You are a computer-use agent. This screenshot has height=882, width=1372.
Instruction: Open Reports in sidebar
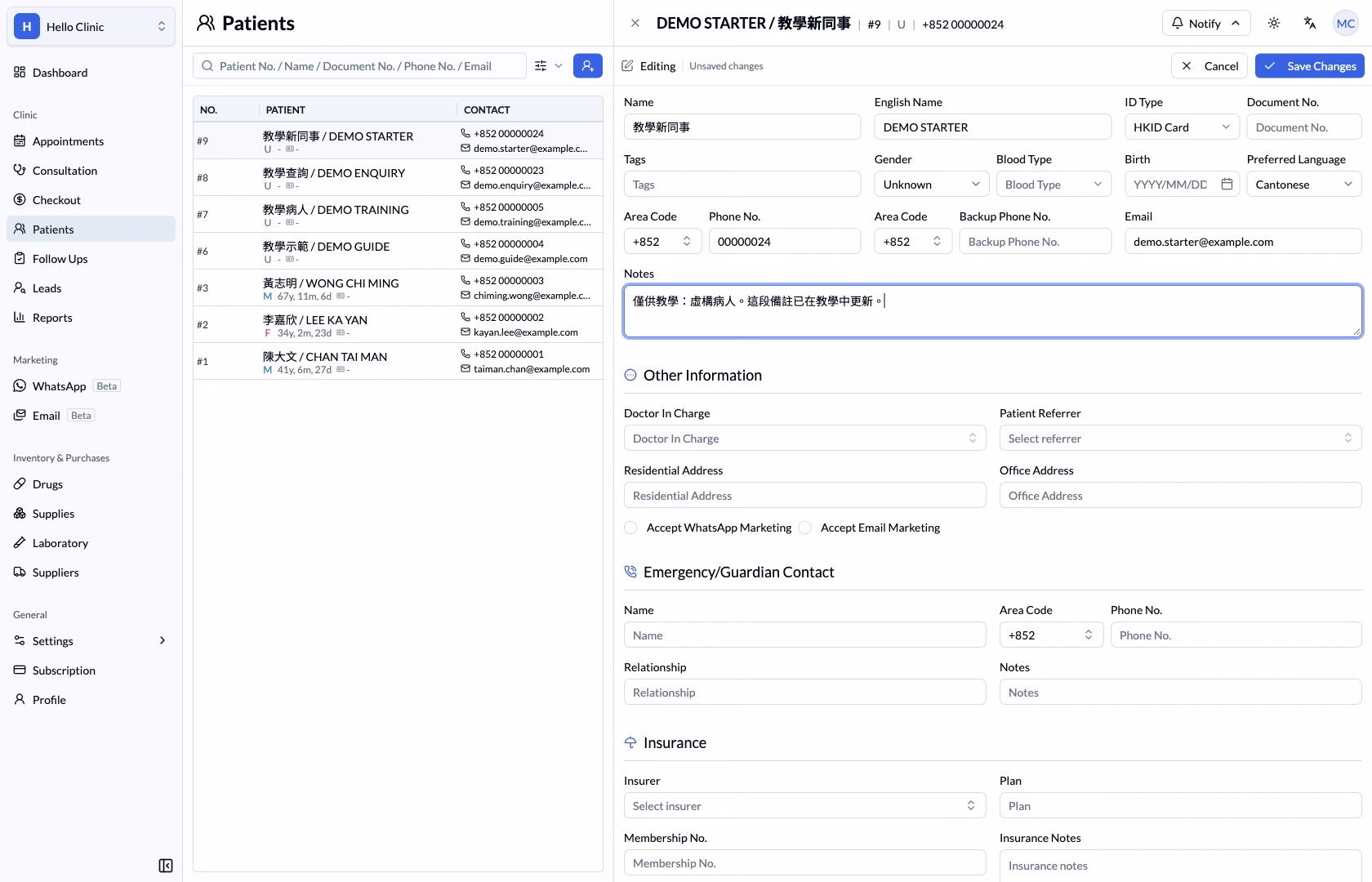91,318
